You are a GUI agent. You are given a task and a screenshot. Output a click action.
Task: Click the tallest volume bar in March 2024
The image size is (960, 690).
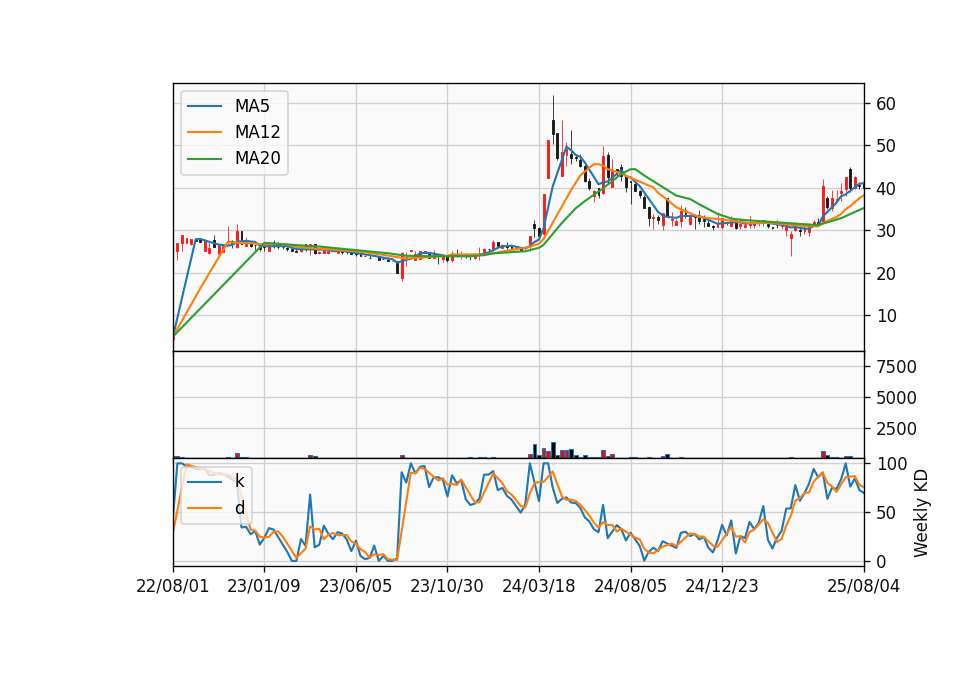tap(553, 450)
